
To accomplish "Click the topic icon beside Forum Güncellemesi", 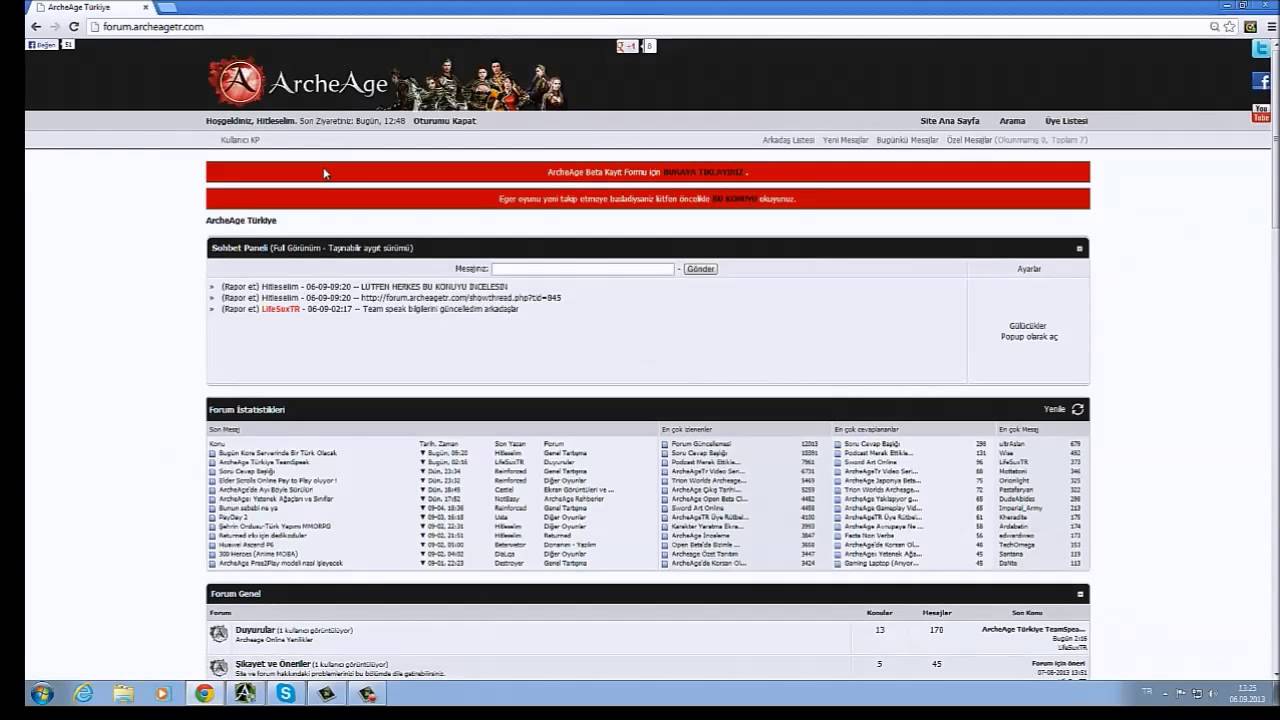I will [x=665, y=444].
